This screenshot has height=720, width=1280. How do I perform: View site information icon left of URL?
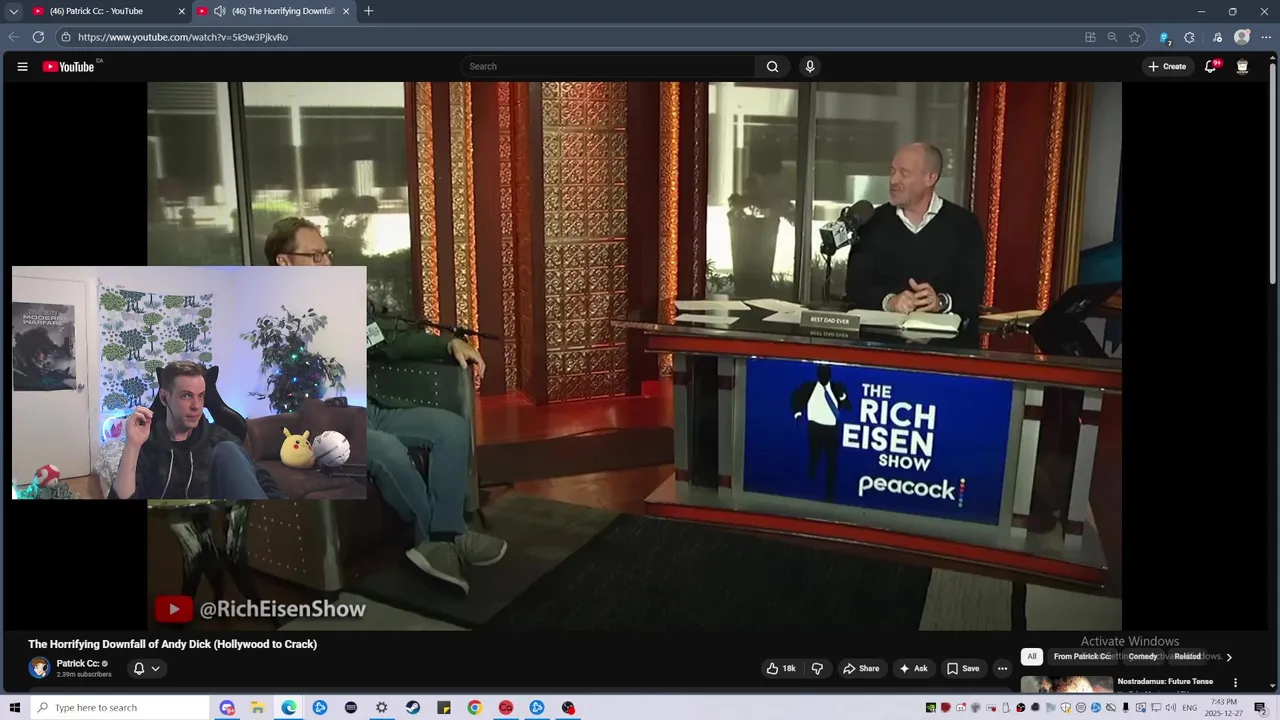click(x=66, y=37)
